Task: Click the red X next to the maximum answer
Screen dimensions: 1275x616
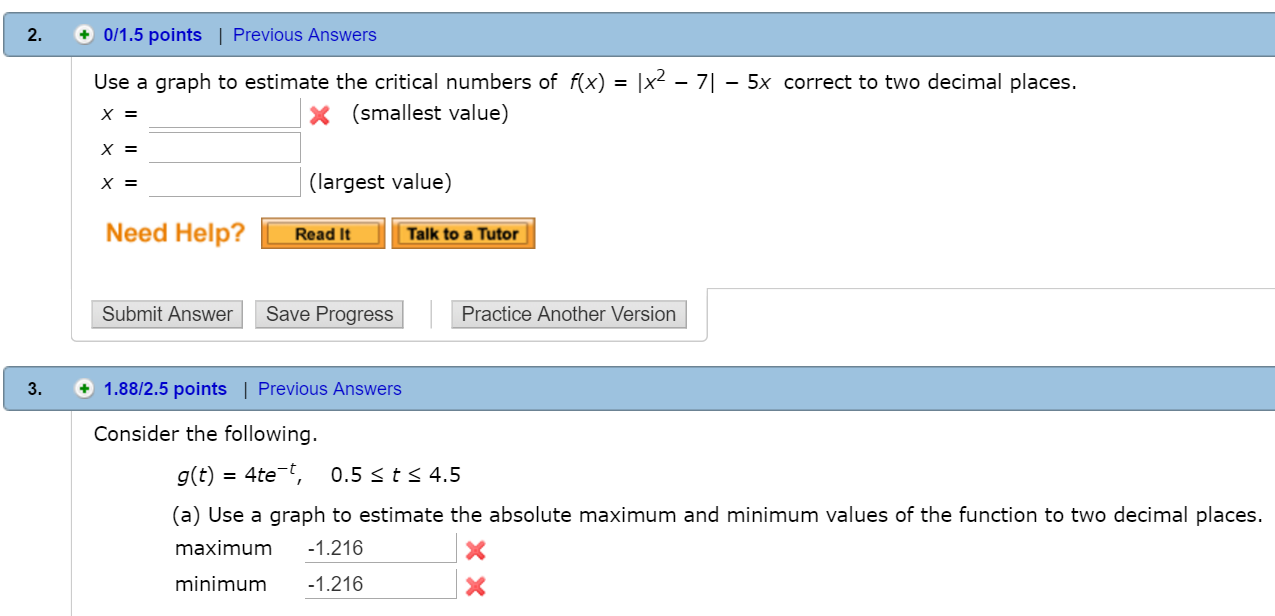Action: (x=477, y=548)
